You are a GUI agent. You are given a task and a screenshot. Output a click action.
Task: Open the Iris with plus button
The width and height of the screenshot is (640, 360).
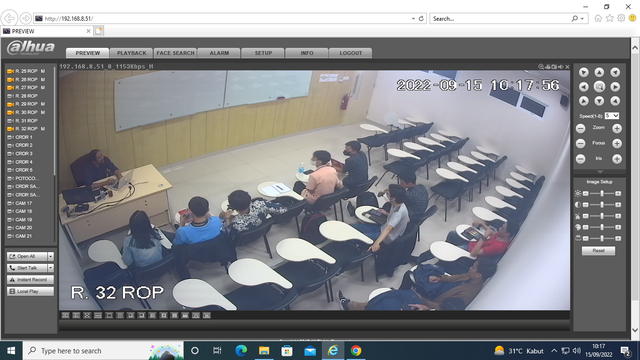617,159
